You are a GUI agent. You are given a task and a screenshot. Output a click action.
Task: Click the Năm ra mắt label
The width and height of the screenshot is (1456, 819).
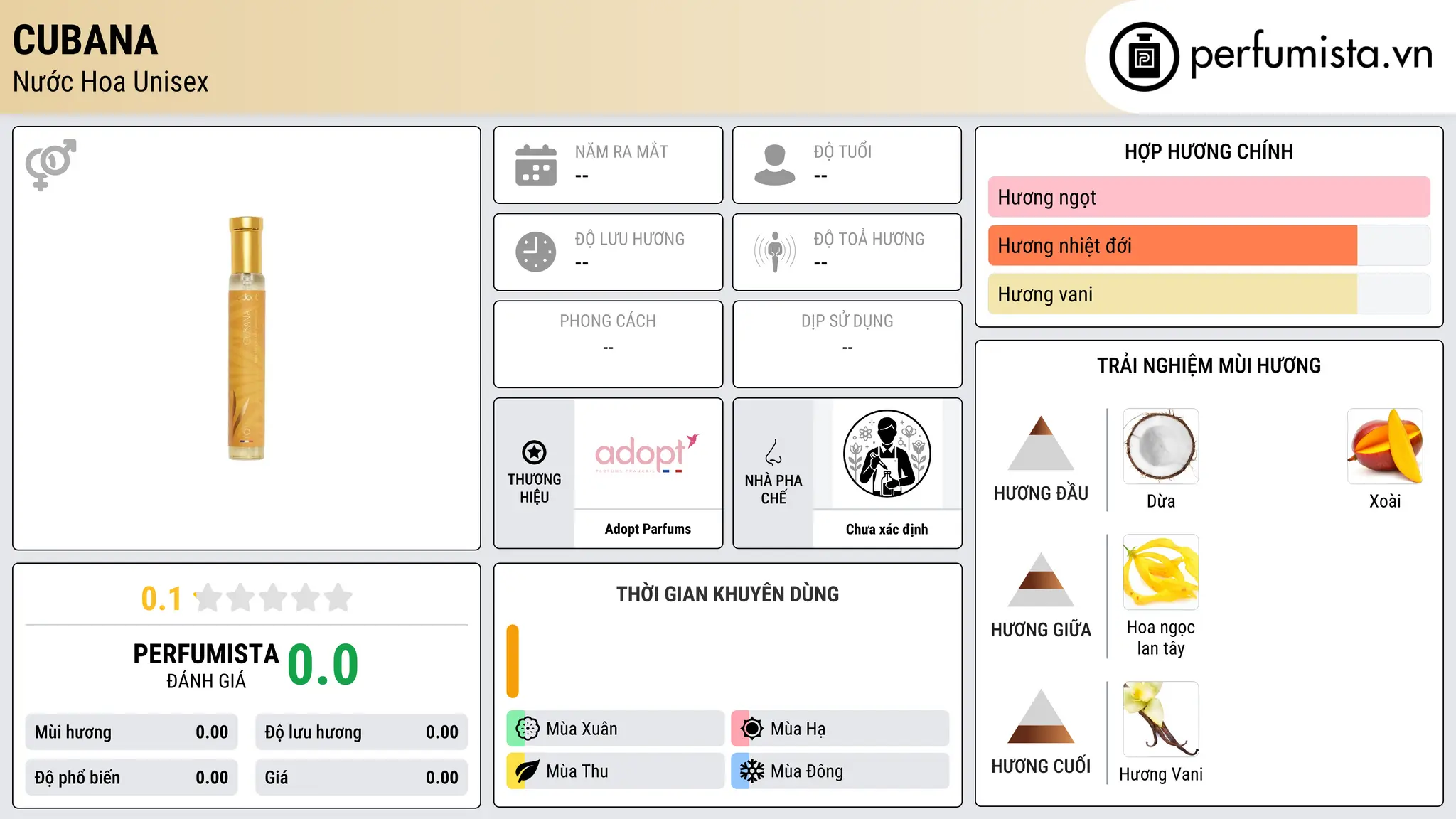tap(621, 151)
